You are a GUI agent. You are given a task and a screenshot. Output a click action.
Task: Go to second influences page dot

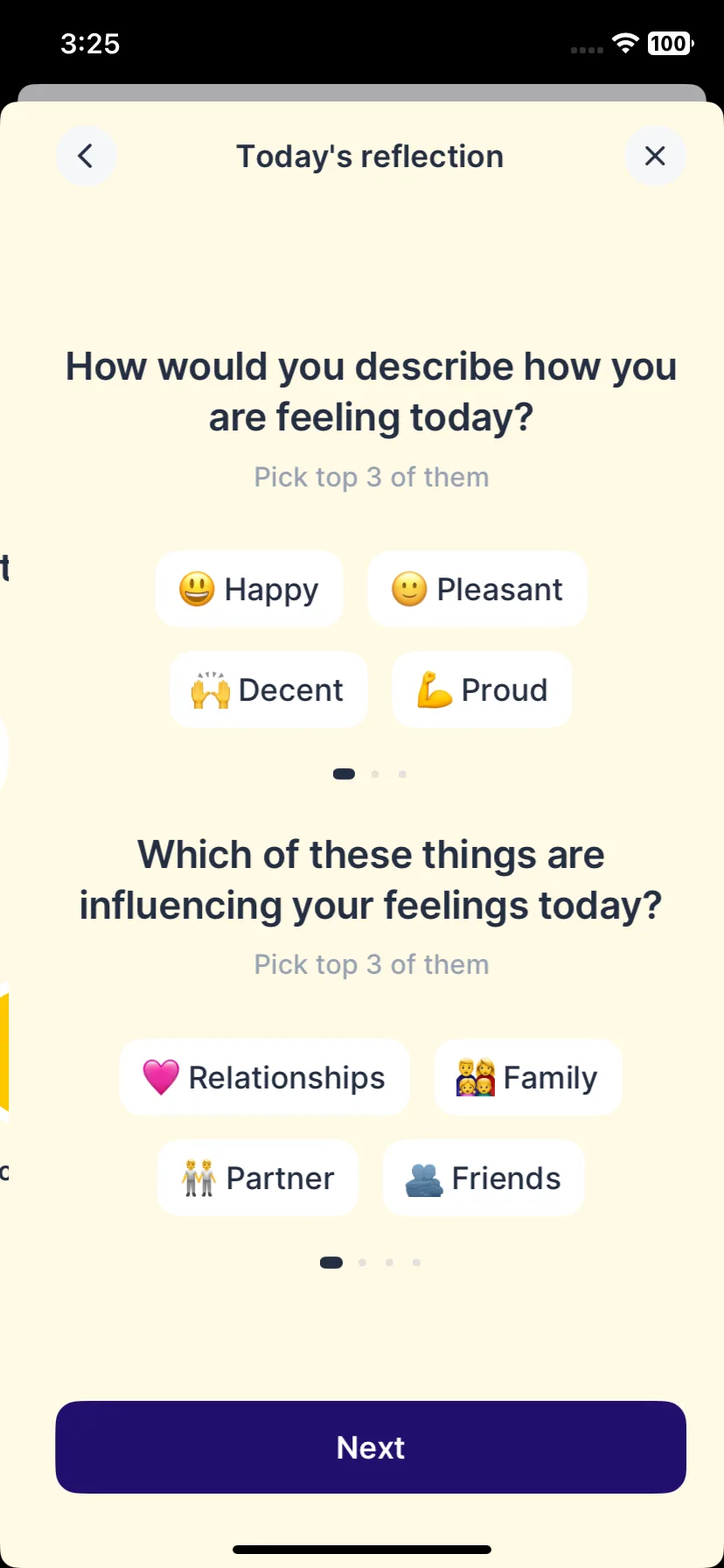click(362, 1263)
